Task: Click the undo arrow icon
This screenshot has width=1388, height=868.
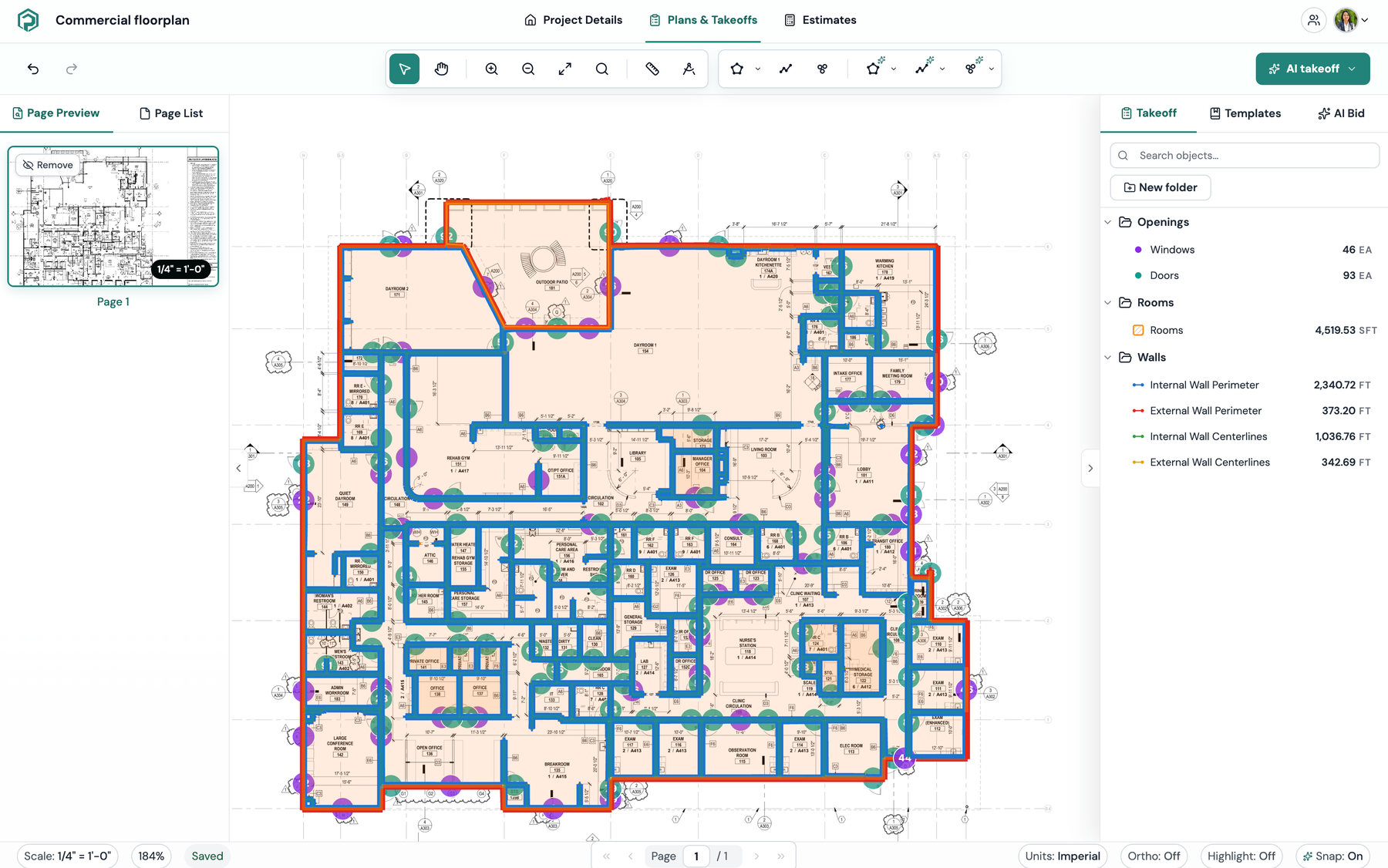Action: click(x=33, y=69)
